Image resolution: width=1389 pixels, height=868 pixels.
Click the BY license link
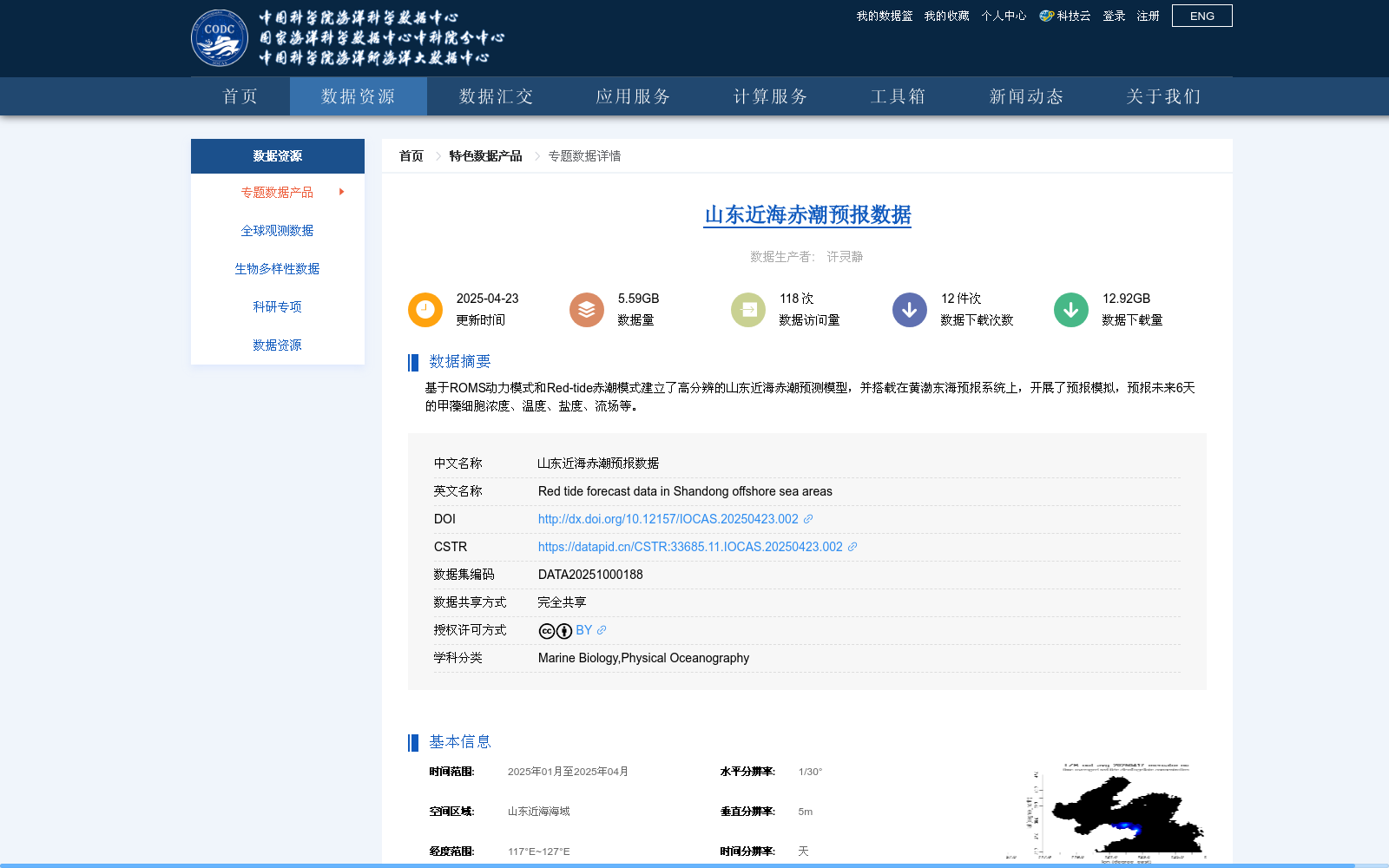click(x=584, y=630)
